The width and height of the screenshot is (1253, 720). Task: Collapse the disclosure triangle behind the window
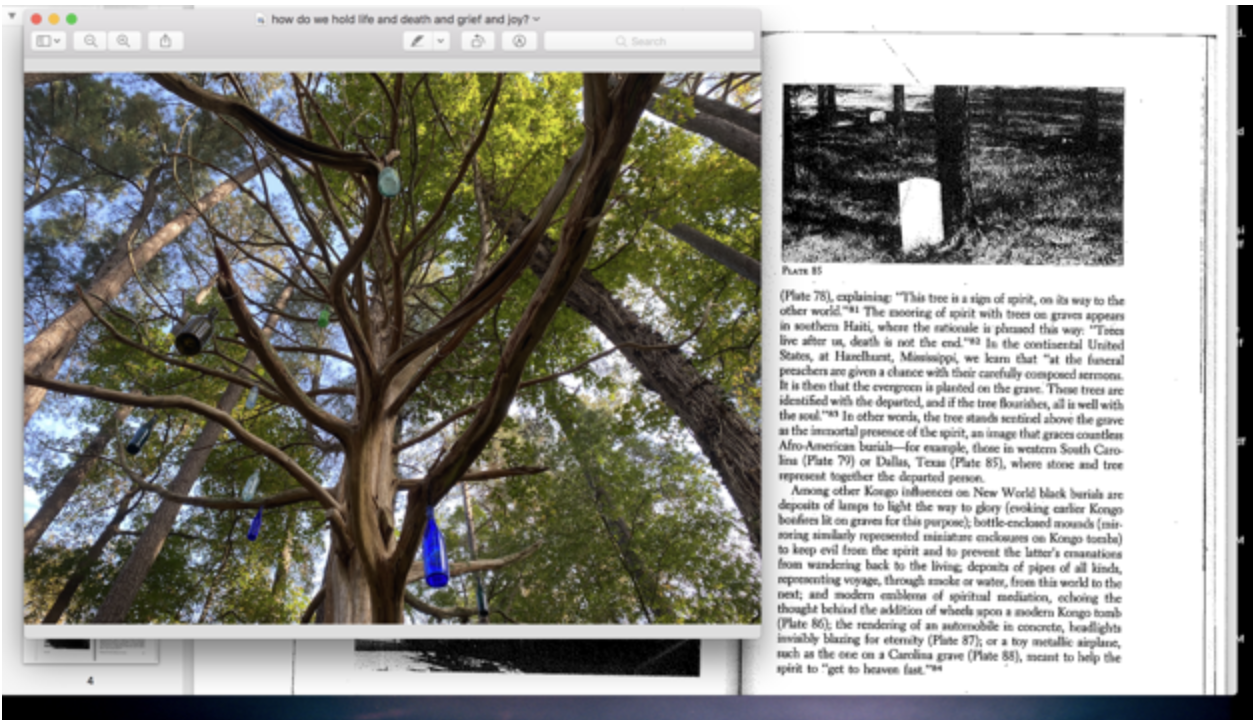(x=12, y=16)
